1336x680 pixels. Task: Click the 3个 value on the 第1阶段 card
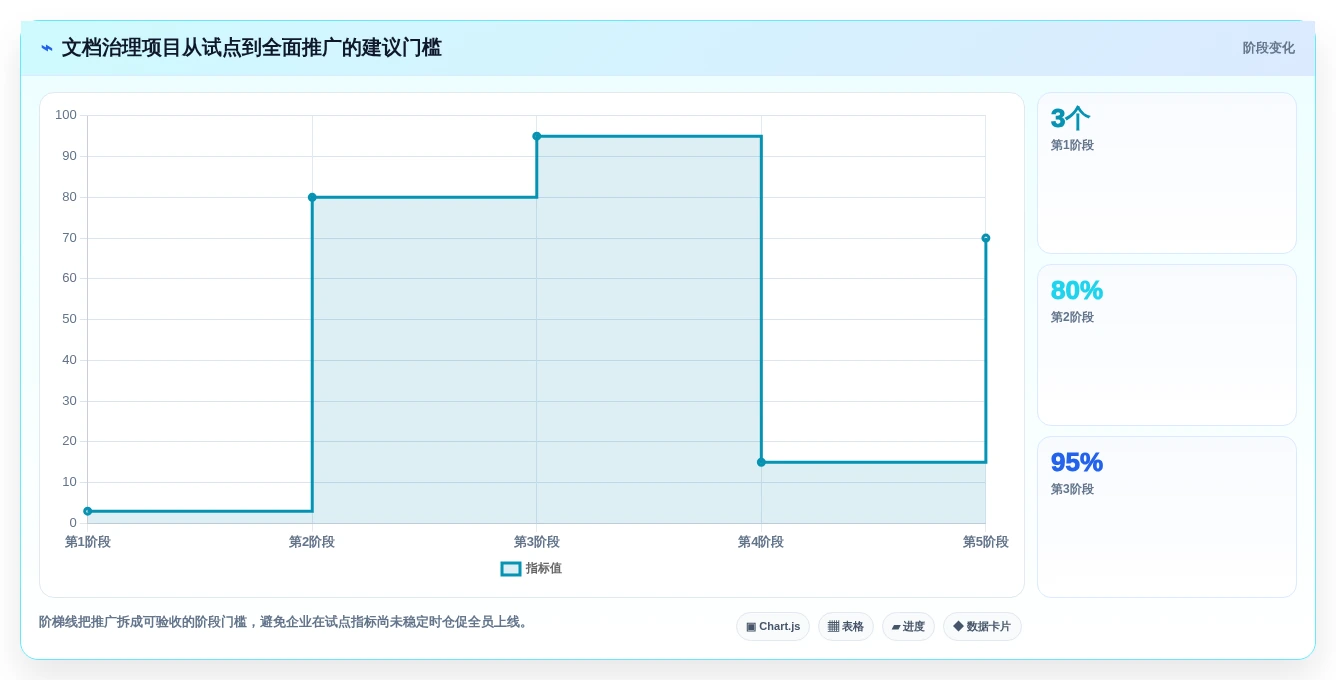pyautogui.click(x=1070, y=119)
